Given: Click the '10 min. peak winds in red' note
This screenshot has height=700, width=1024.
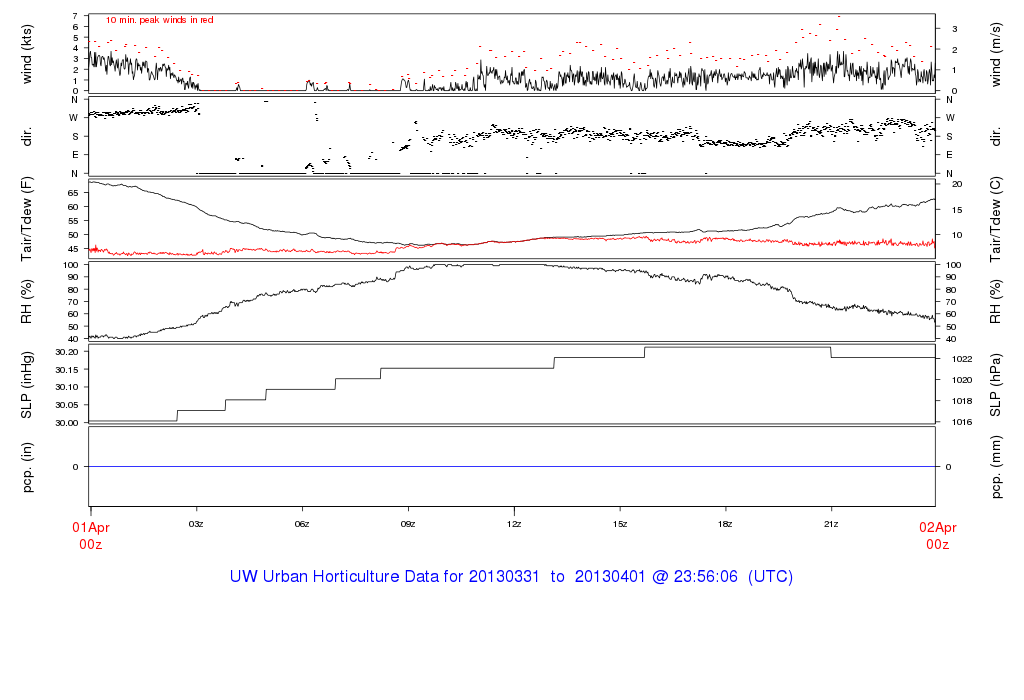Looking at the screenshot, I should (x=159, y=20).
